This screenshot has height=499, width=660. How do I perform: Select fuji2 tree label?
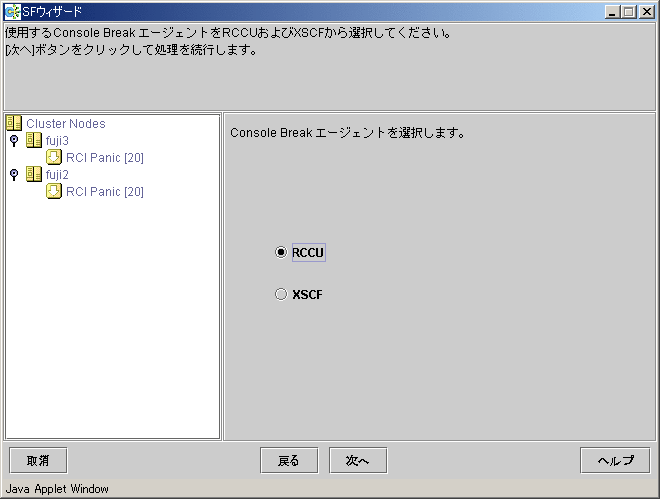pyautogui.click(x=57, y=175)
